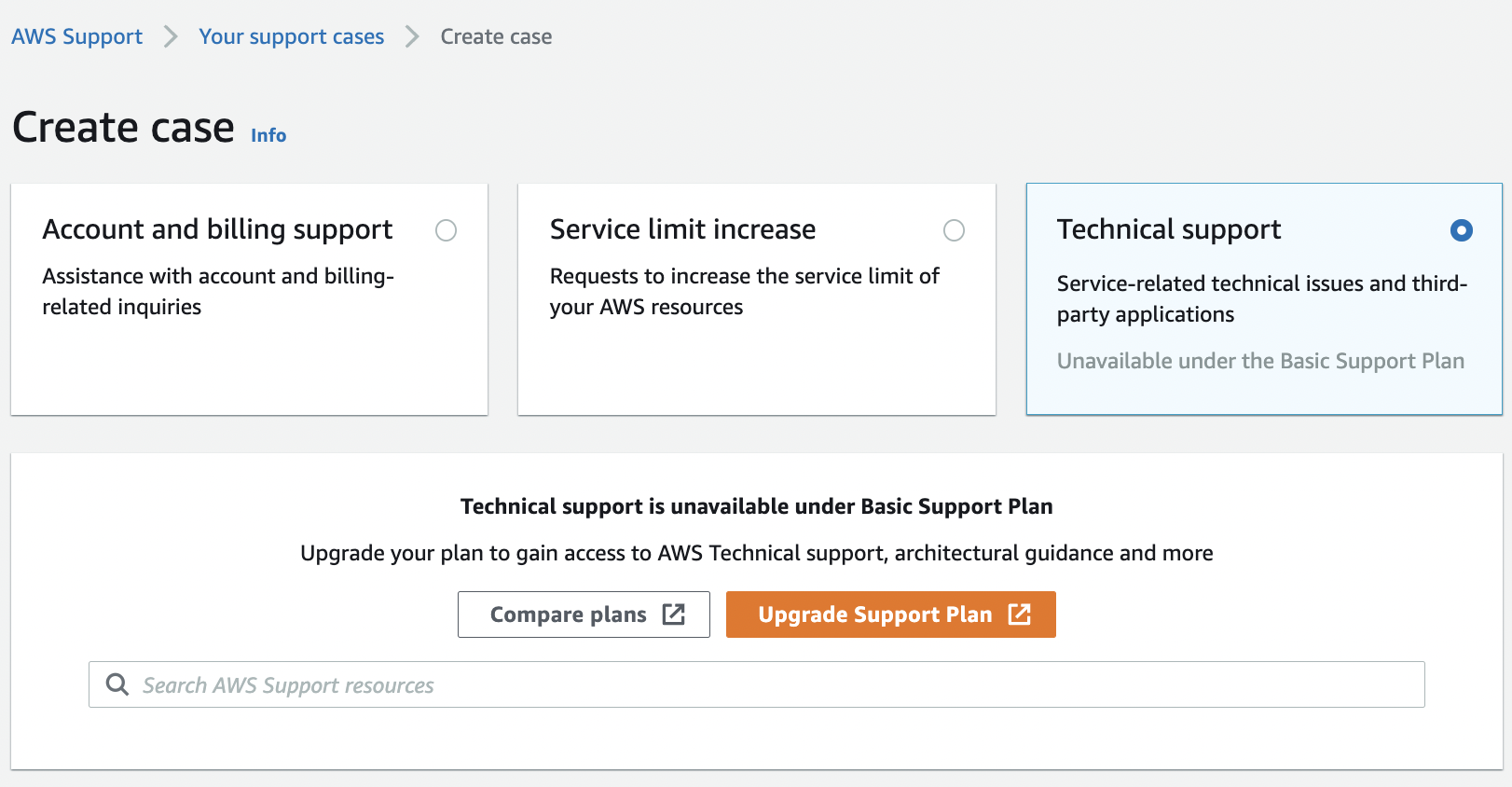Click the Create case page heading

coord(123,127)
